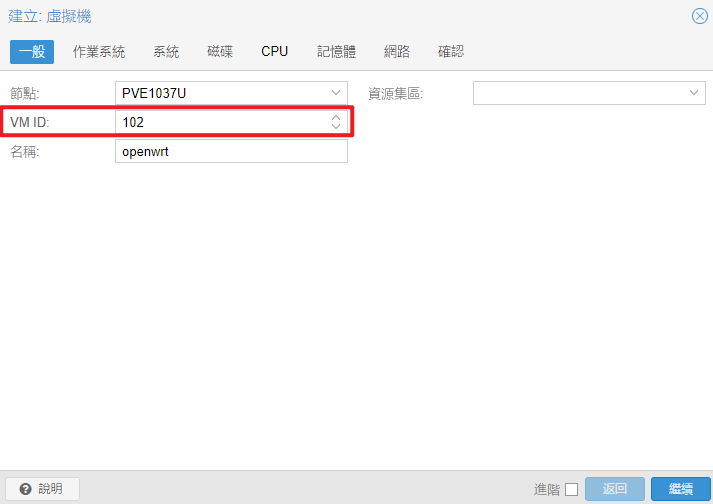Decrease the VM ID with down arrow
The height and width of the screenshot is (504, 713).
336,127
